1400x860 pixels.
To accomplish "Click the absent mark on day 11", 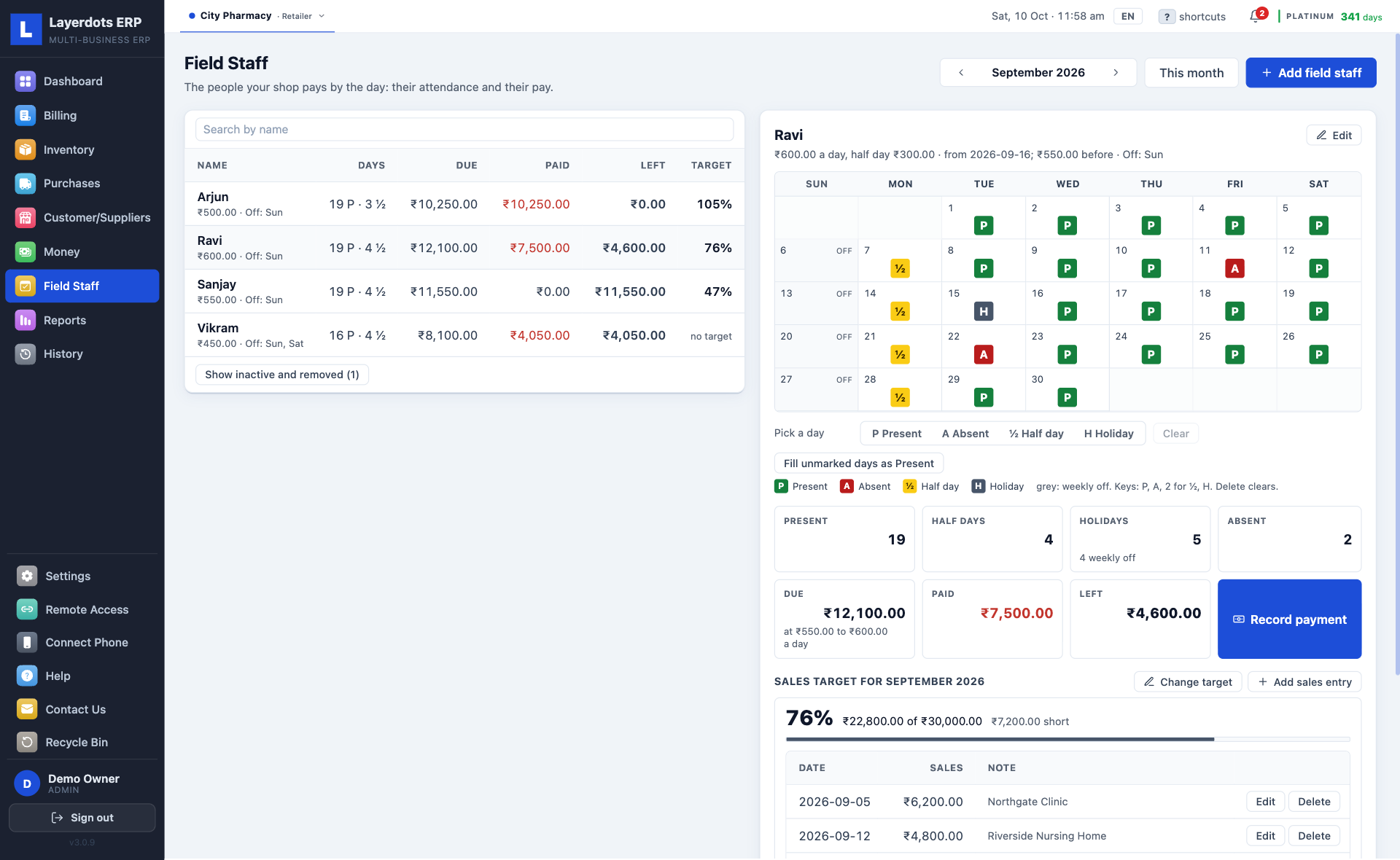I will [x=1234, y=268].
